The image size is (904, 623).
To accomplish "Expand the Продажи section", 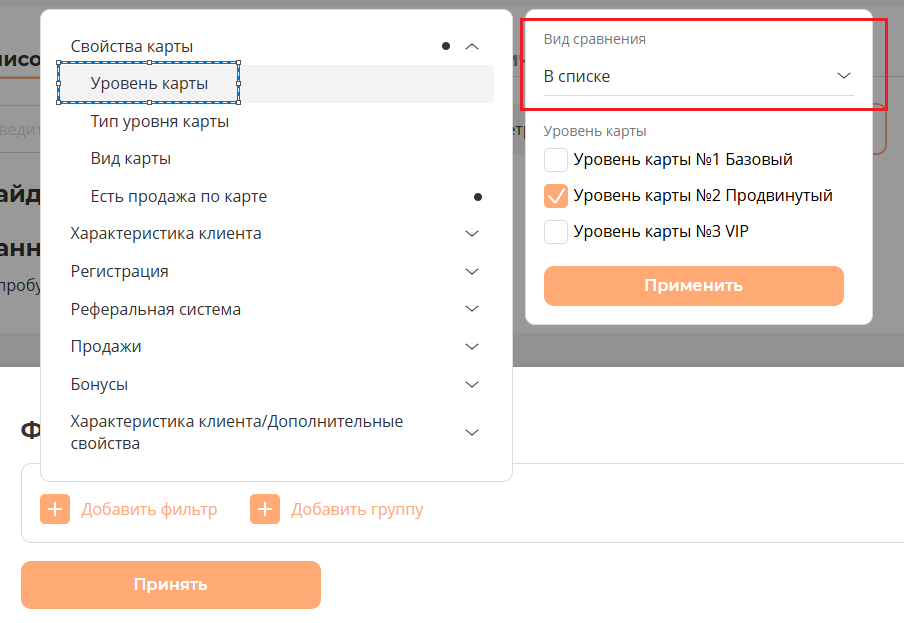I will pos(473,346).
